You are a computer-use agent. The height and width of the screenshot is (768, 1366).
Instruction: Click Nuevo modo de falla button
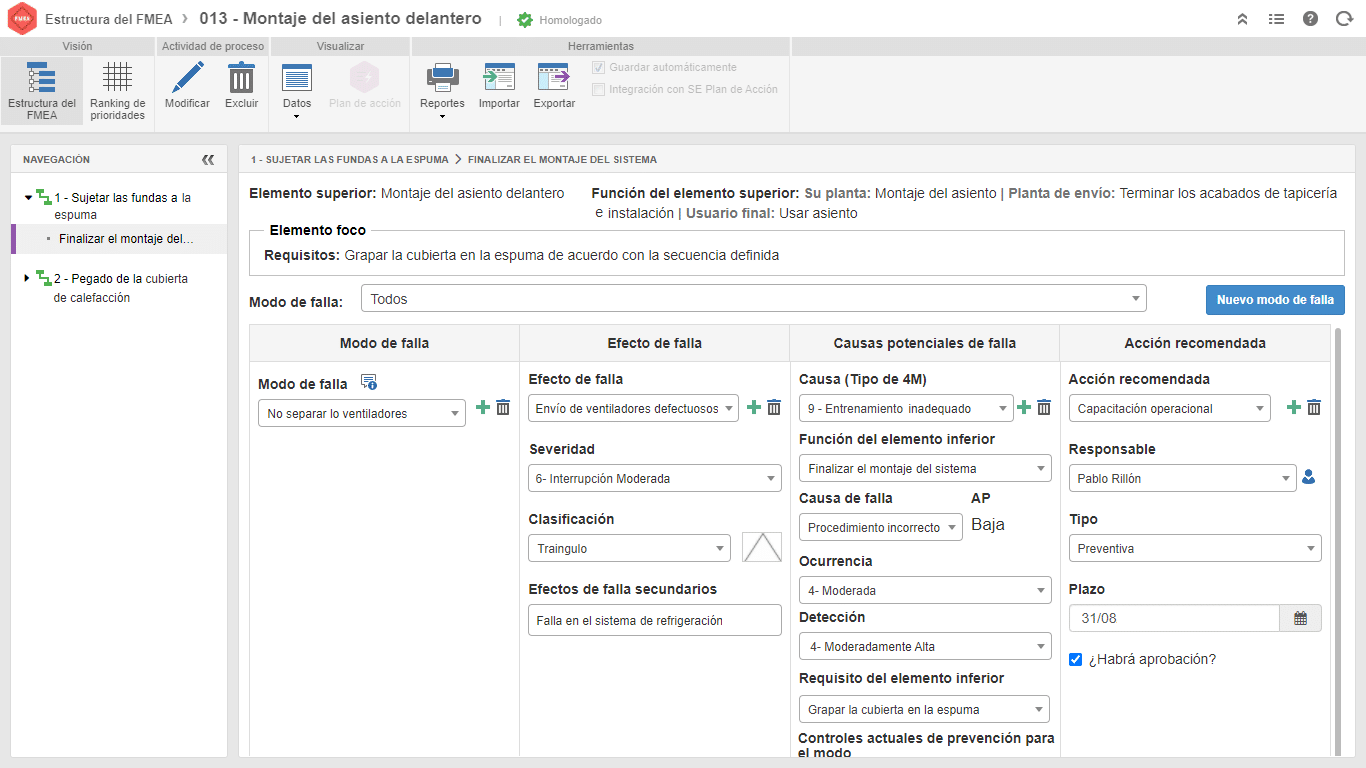[1275, 300]
